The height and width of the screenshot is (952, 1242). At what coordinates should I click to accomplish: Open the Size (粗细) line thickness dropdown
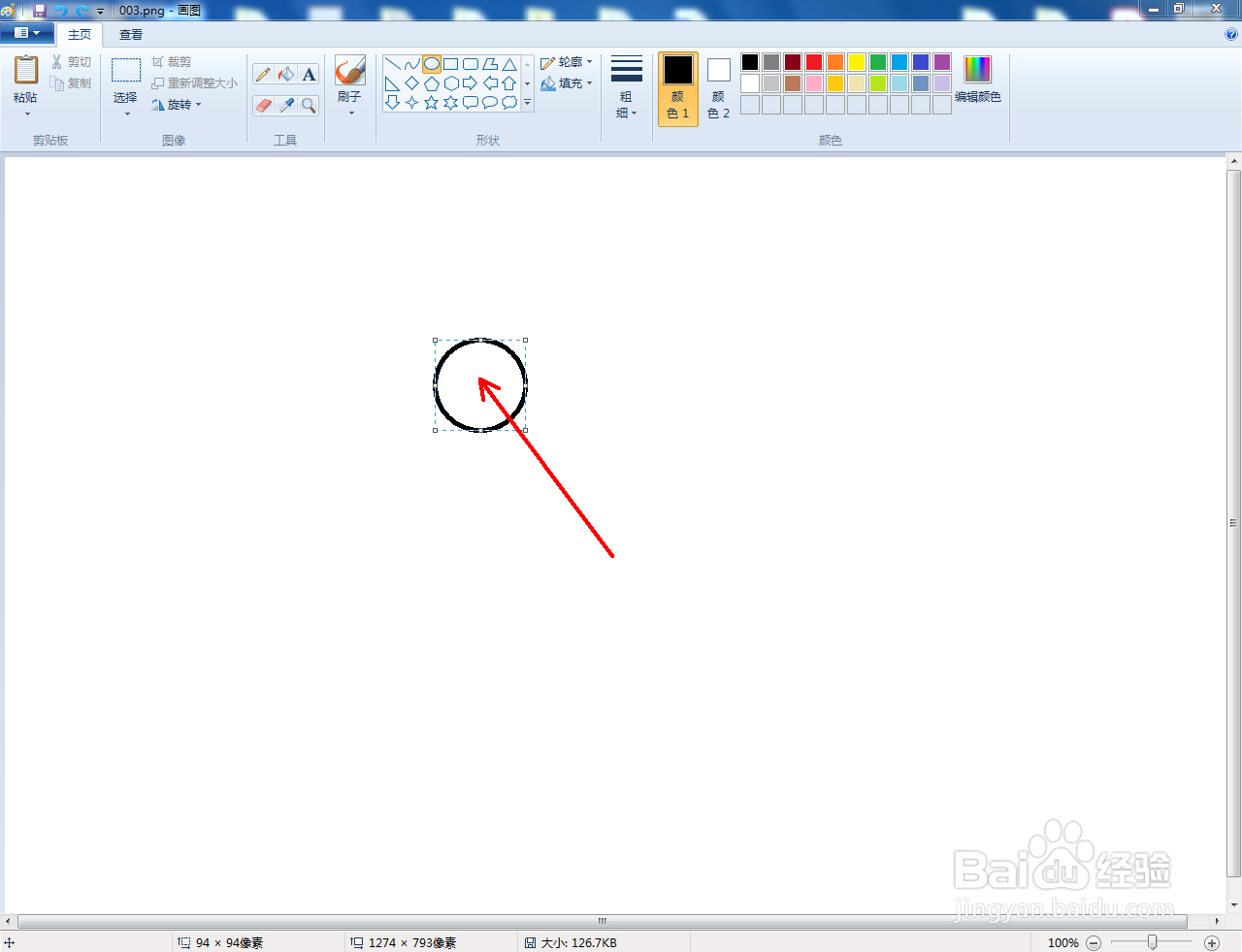(x=627, y=87)
